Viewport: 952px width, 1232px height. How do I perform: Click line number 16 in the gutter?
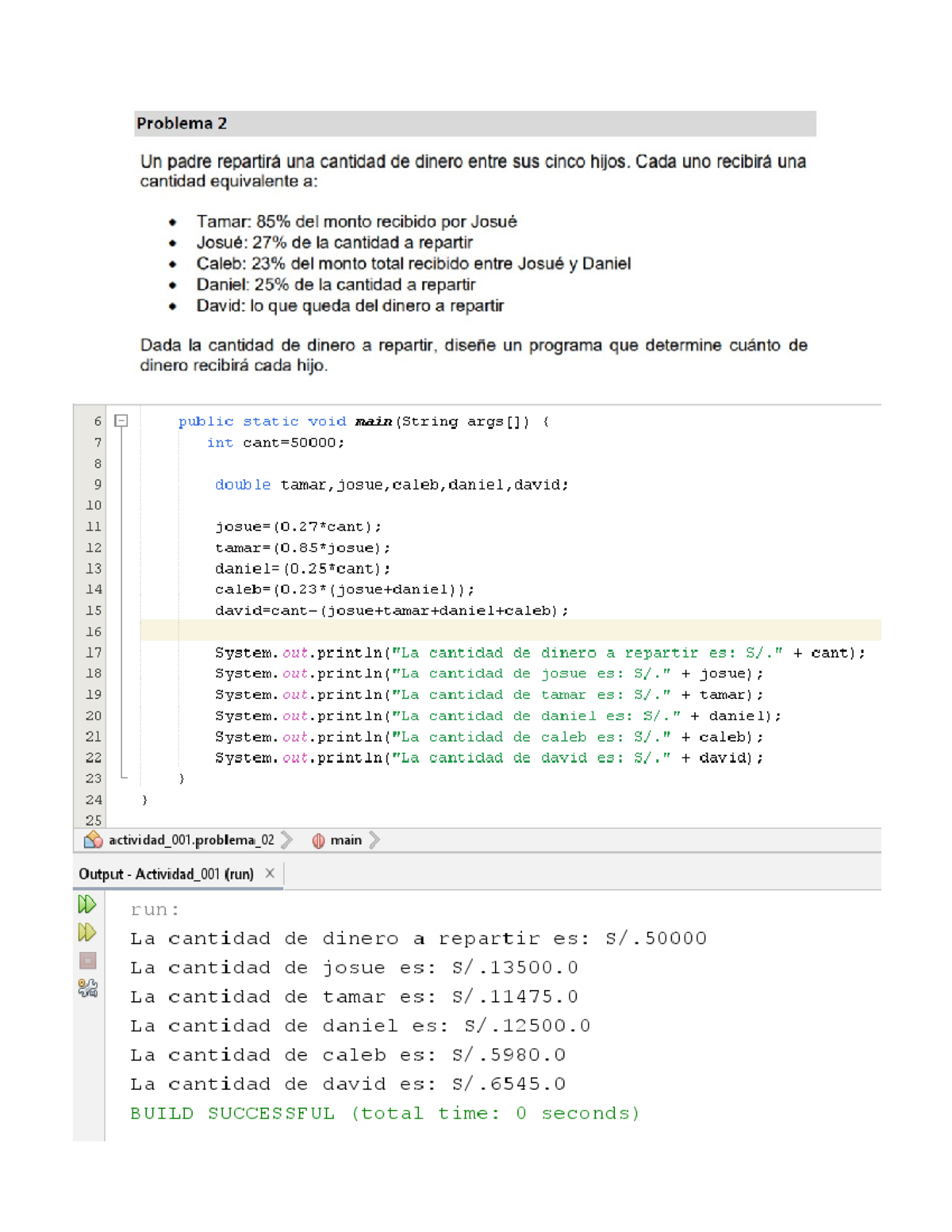point(94,631)
